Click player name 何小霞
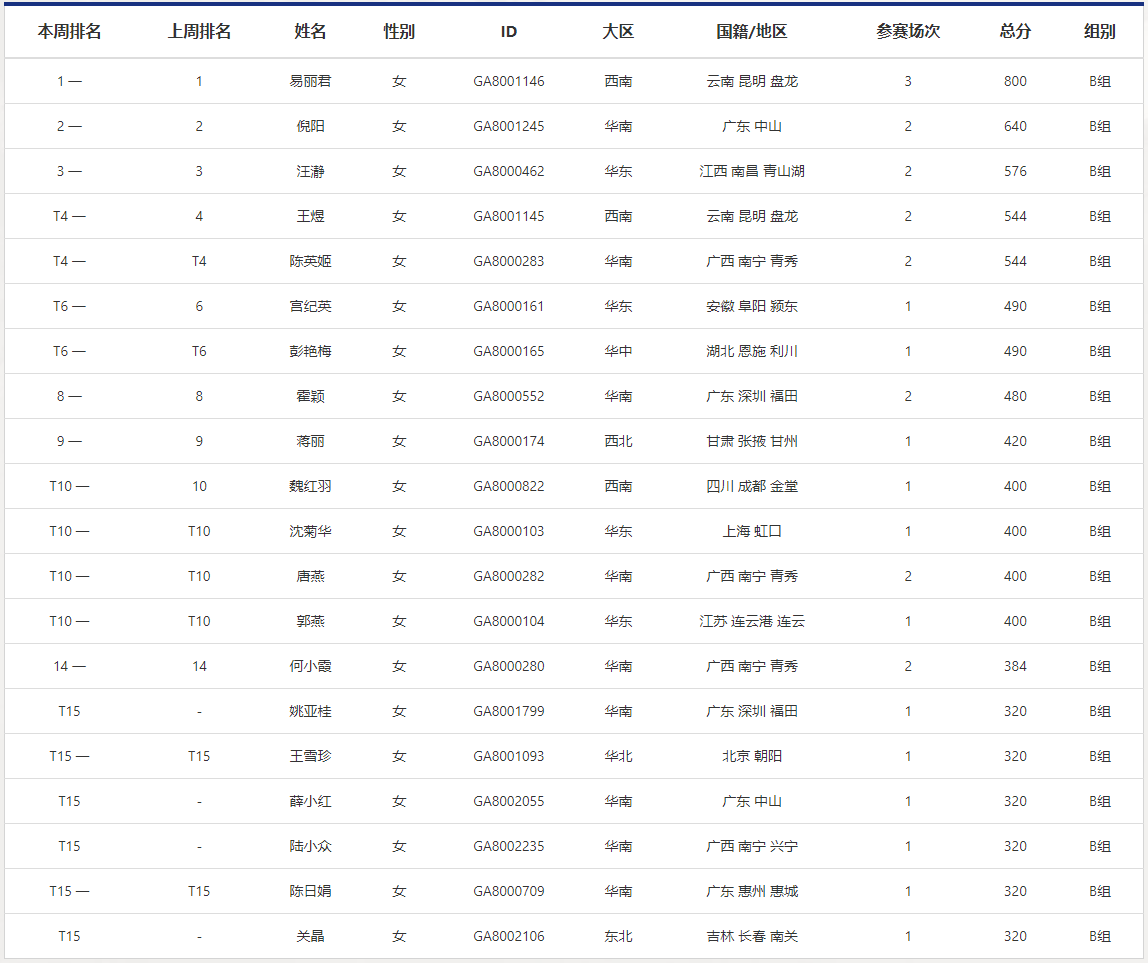Screen dimensions: 1148x963 pyautogui.click(x=310, y=666)
